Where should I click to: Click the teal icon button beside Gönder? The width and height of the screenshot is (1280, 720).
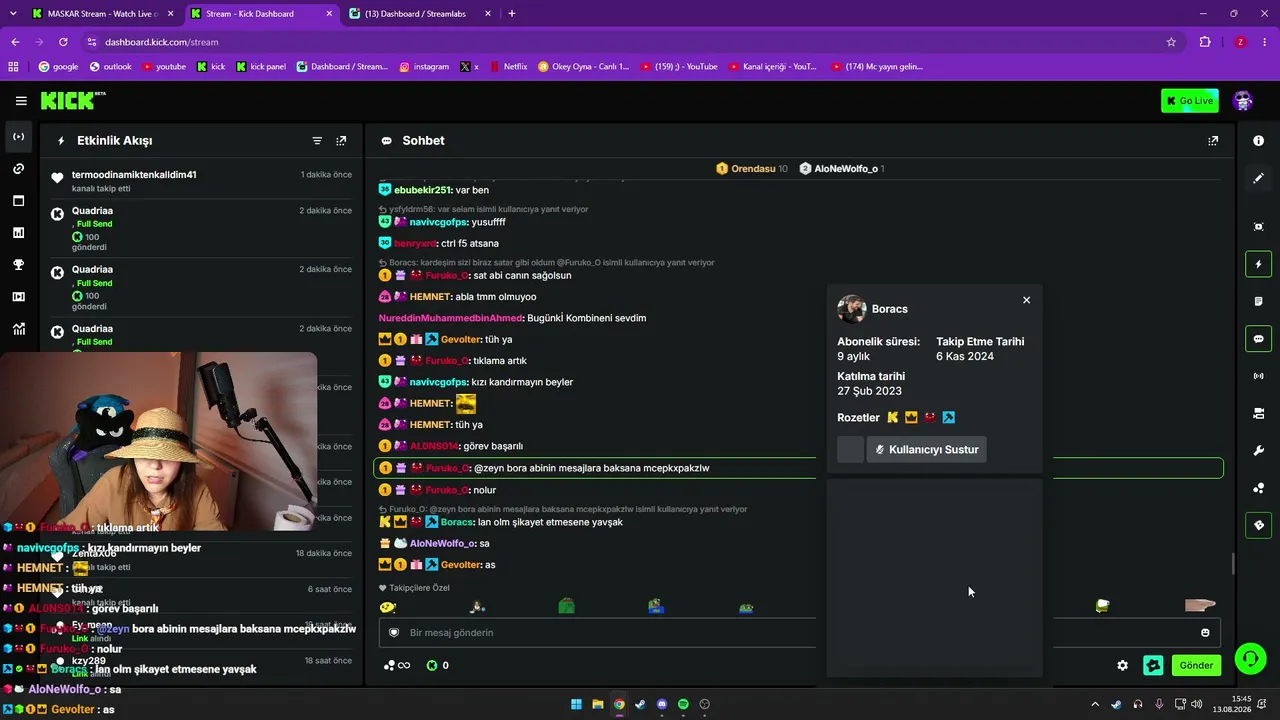coord(1153,665)
